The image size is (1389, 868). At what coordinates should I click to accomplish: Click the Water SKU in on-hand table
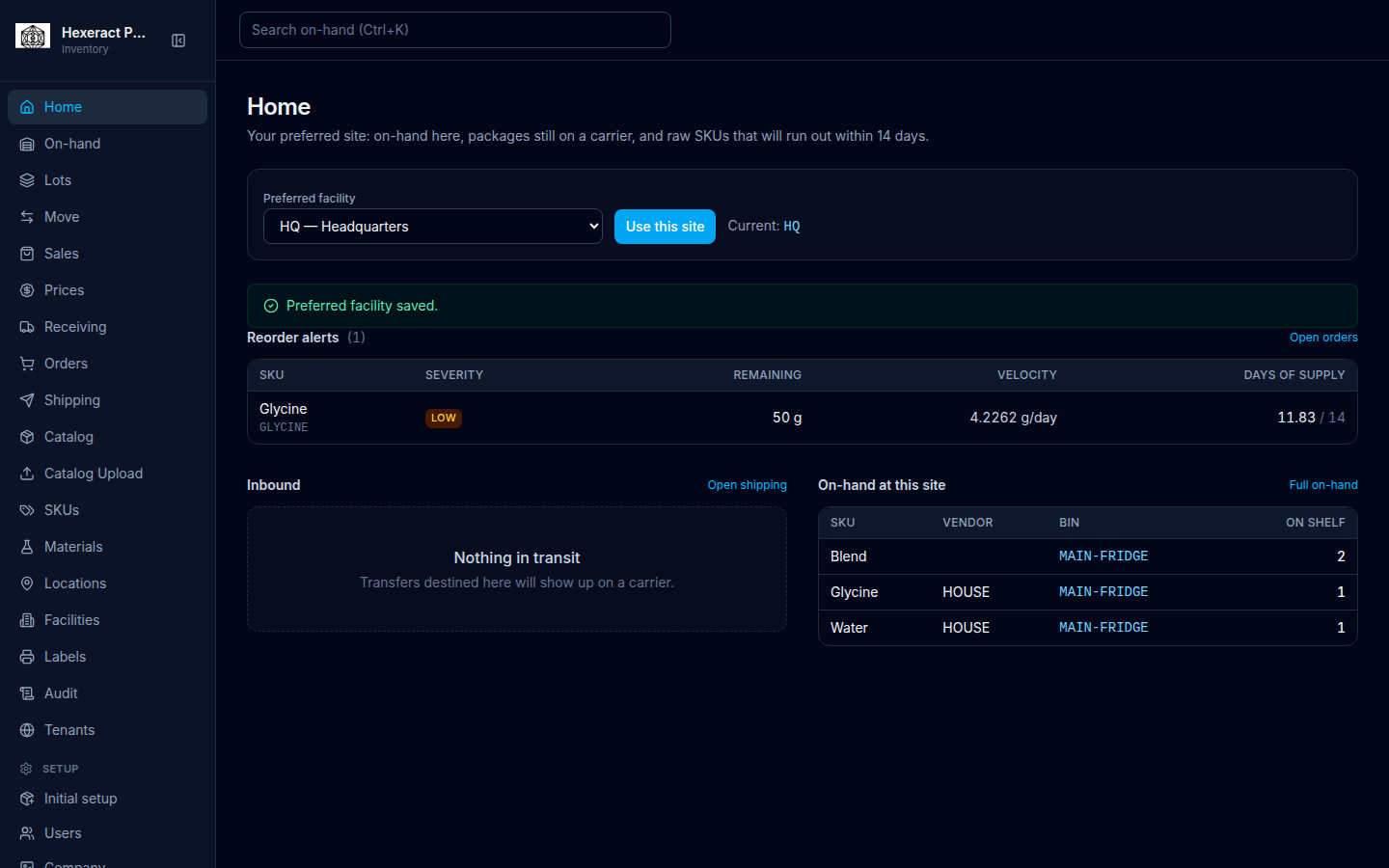coord(849,628)
